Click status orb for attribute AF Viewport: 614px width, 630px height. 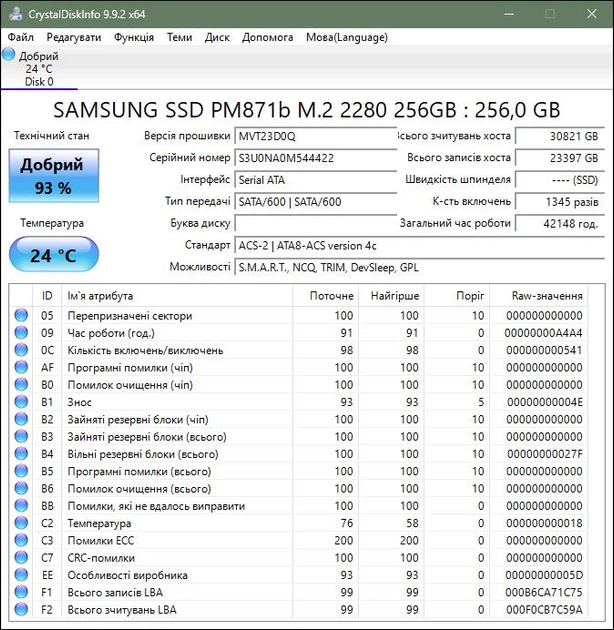(21, 367)
